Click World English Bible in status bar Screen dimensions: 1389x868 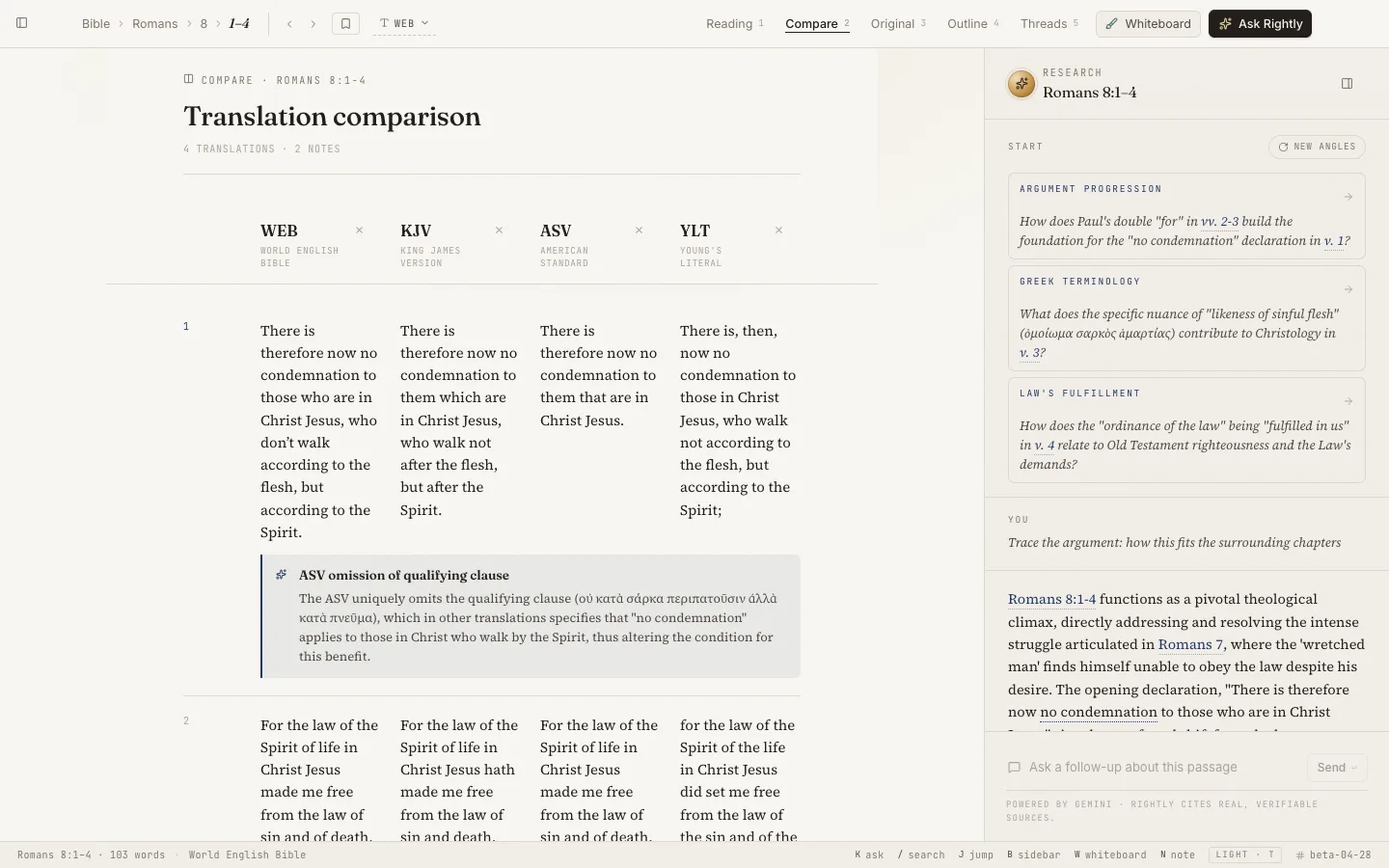[x=247, y=854]
